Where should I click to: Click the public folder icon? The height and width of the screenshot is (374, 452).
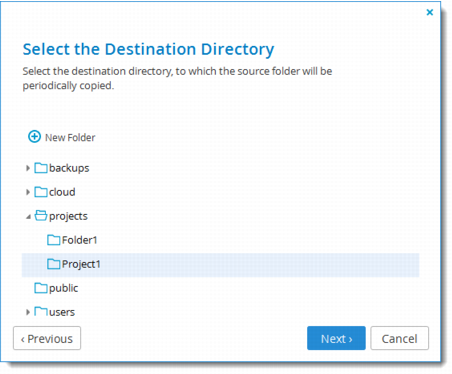(41, 288)
